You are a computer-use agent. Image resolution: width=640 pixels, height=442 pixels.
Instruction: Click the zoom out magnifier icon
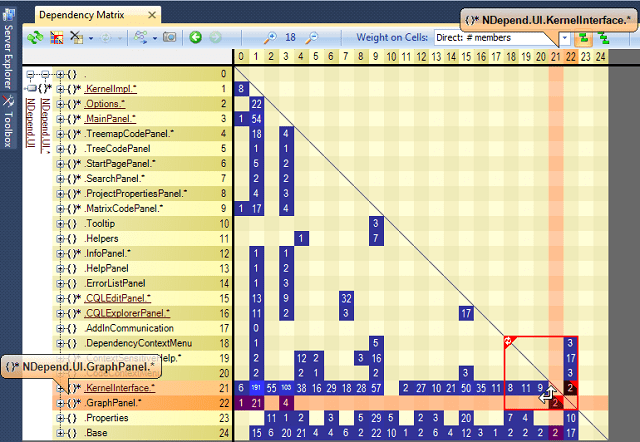pos(312,38)
